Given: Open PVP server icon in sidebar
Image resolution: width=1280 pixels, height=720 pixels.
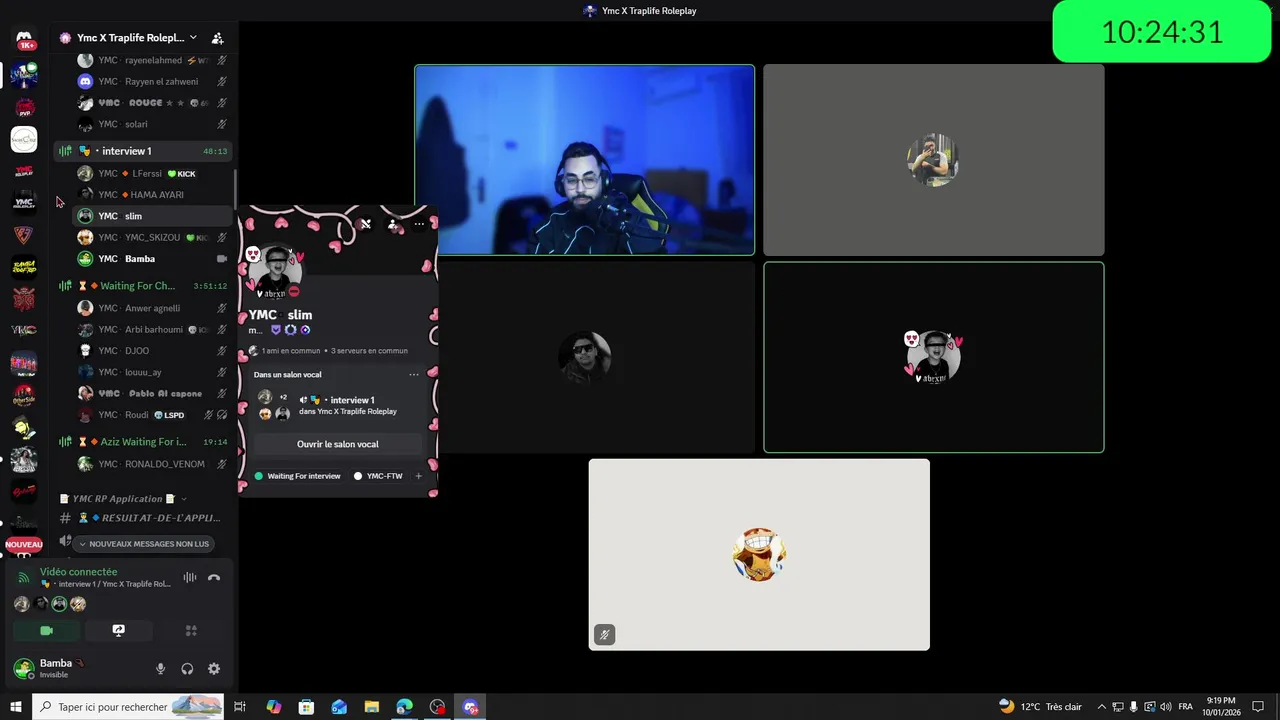Looking at the screenshot, I should [24, 107].
